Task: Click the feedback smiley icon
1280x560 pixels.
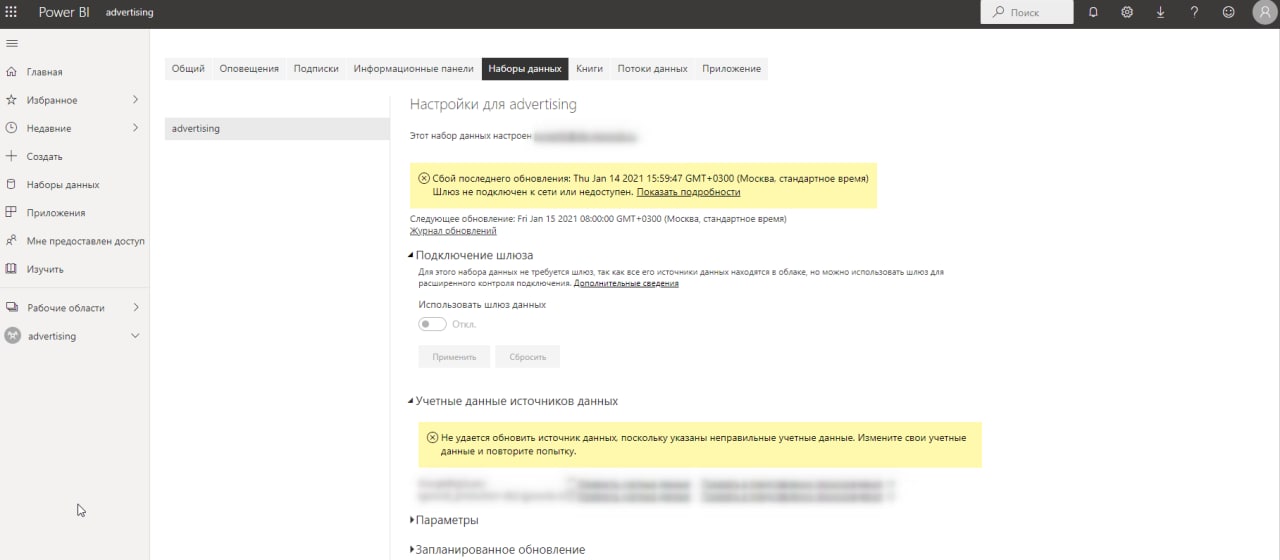Action: point(1229,12)
